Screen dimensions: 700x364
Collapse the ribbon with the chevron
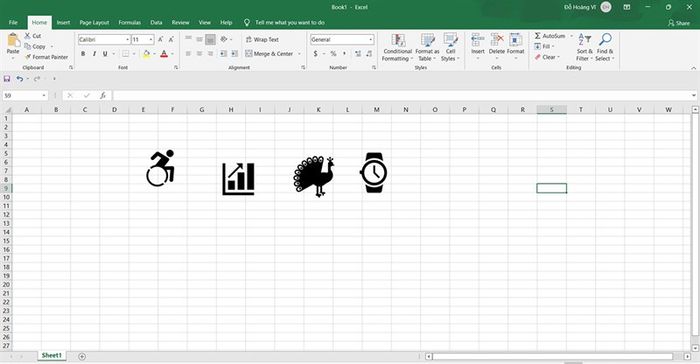693,68
